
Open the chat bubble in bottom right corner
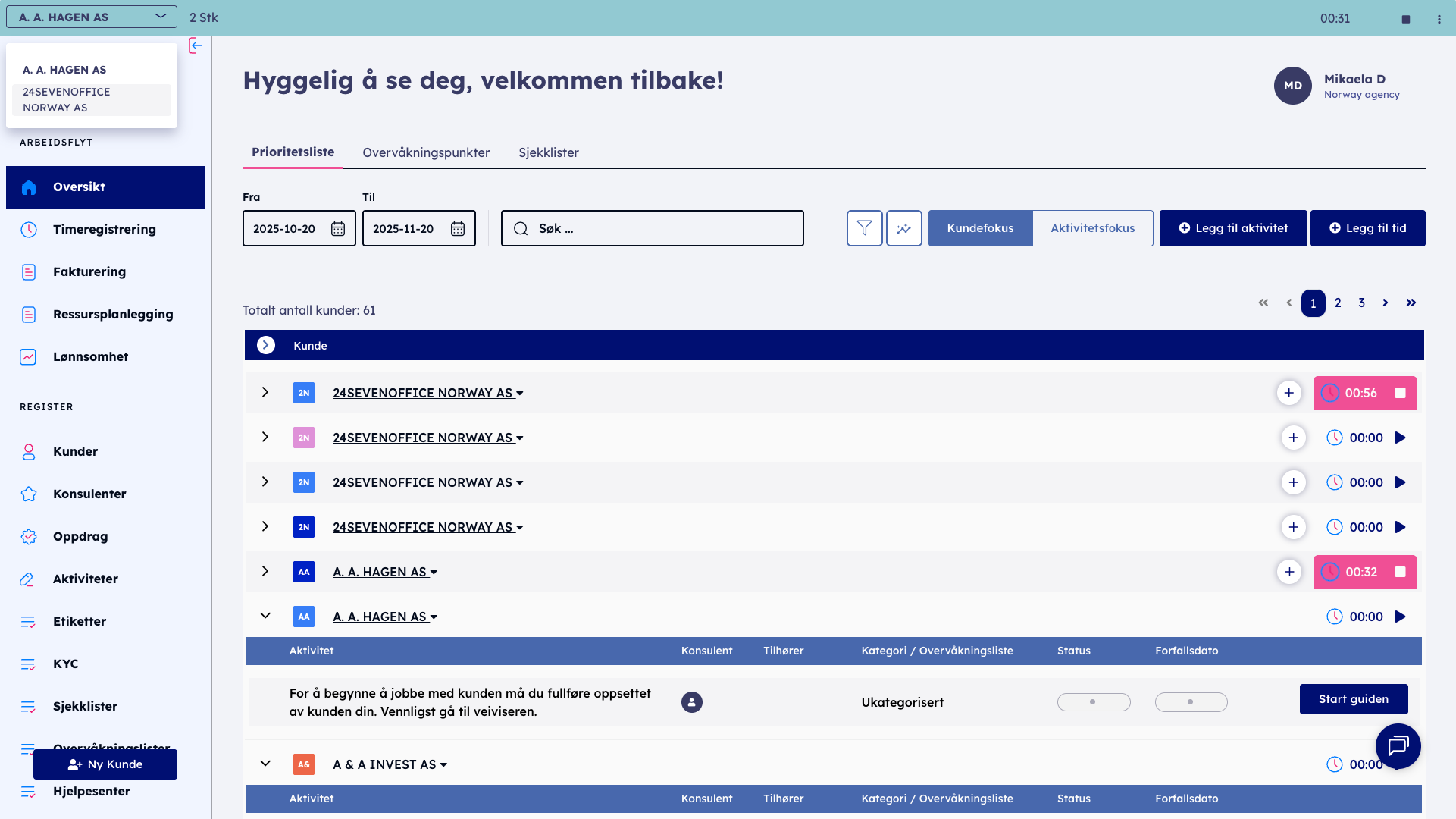tap(1398, 746)
